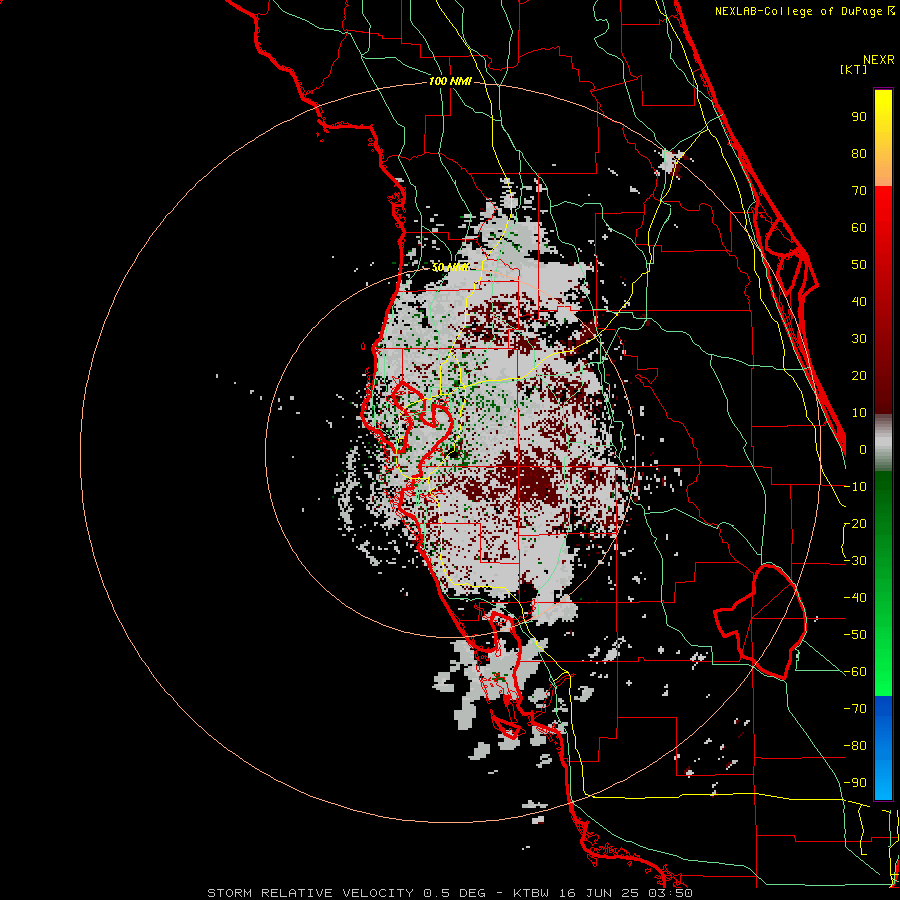Click the NEXLAB-College of DuPage header text
Viewport: 900px width, 900px height.
click(798, 11)
